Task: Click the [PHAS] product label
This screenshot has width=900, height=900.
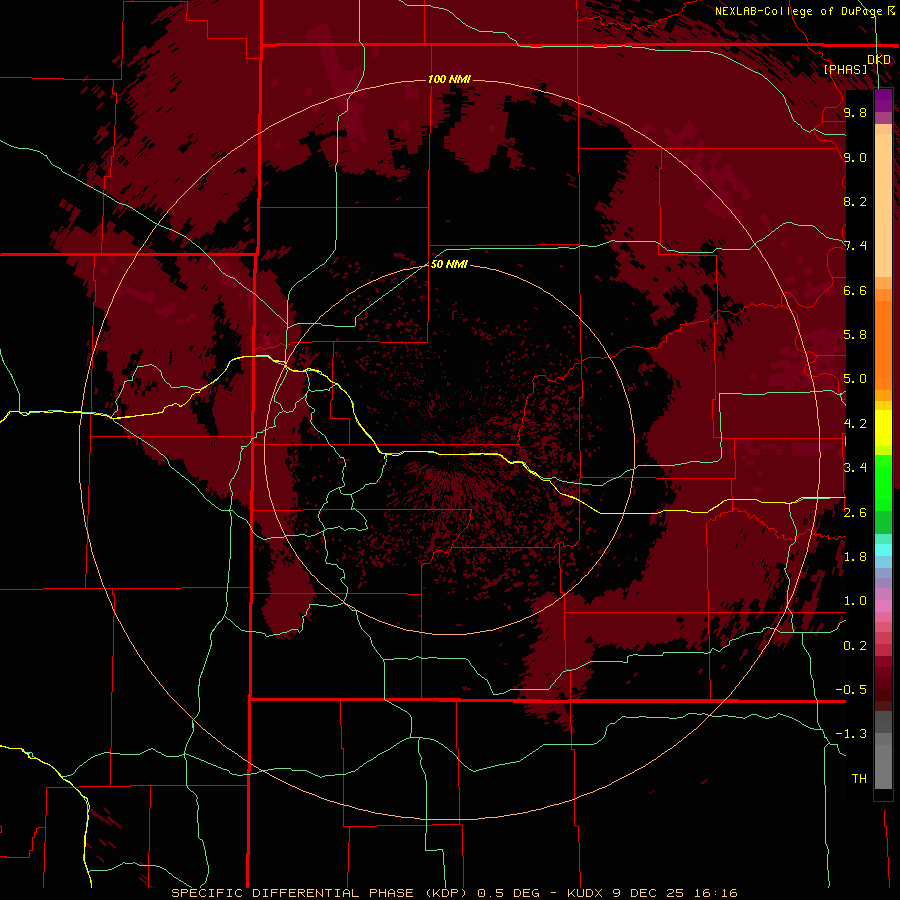Action: pyautogui.click(x=845, y=69)
